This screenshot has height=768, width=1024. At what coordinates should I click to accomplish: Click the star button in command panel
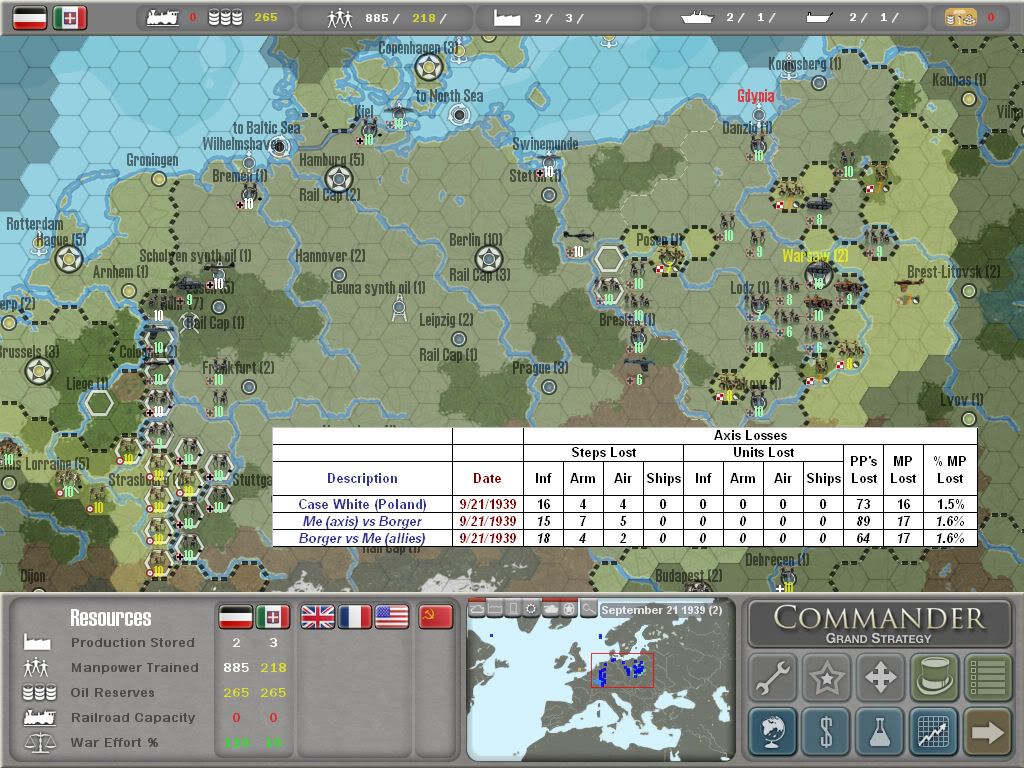coord(826,677)
